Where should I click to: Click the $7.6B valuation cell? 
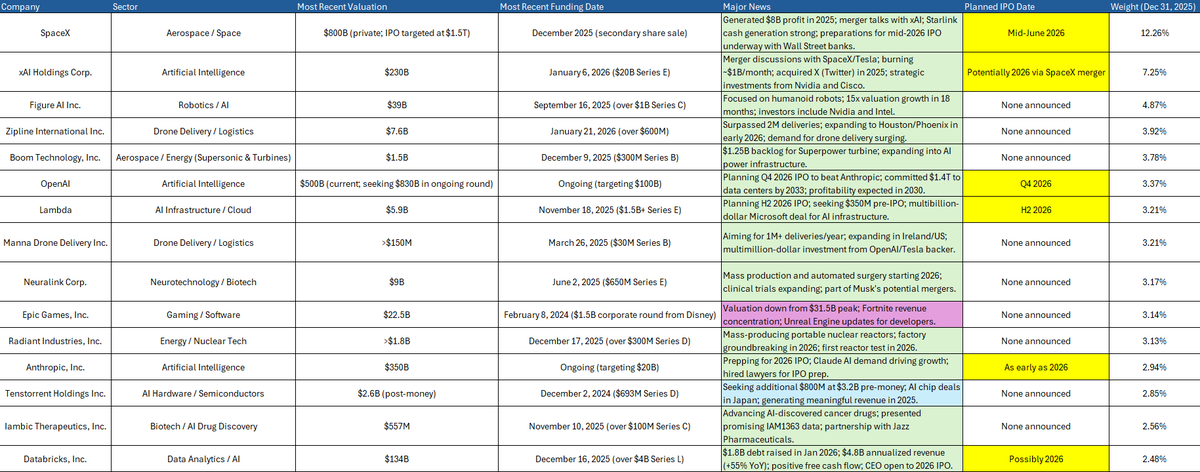pos(397,131)
